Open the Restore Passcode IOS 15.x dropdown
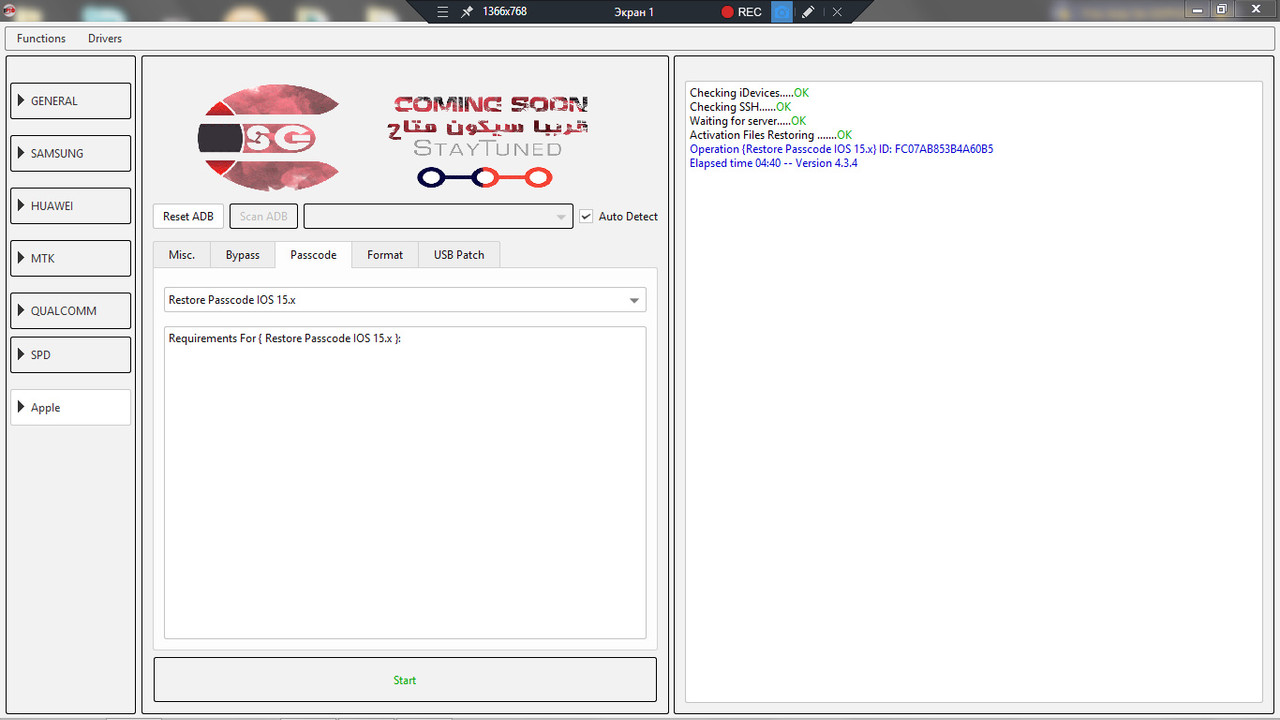Screen dimensions: 1280x720 click(405, 300)
